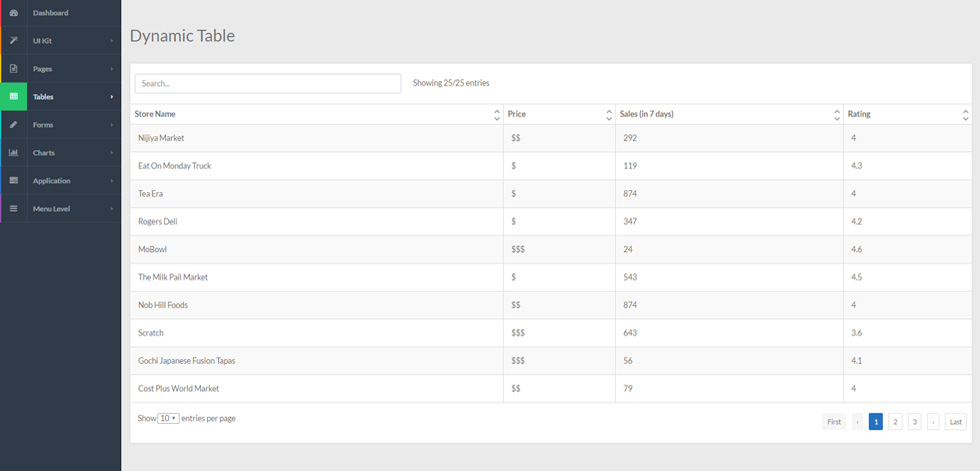
Task: Select the Eat On Monday Truck cell
Action: pyautogui.click(x=174, y=166)
